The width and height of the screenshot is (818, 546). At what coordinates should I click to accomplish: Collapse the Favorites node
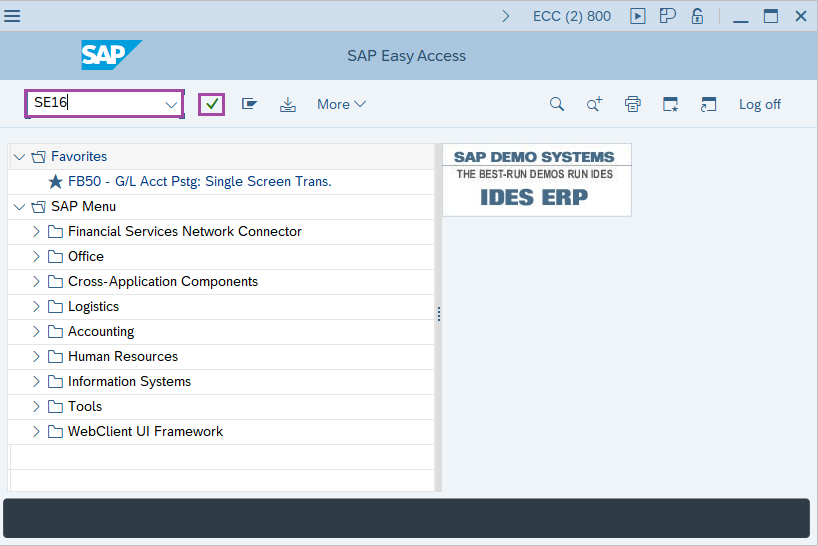(x=19, y=156)
